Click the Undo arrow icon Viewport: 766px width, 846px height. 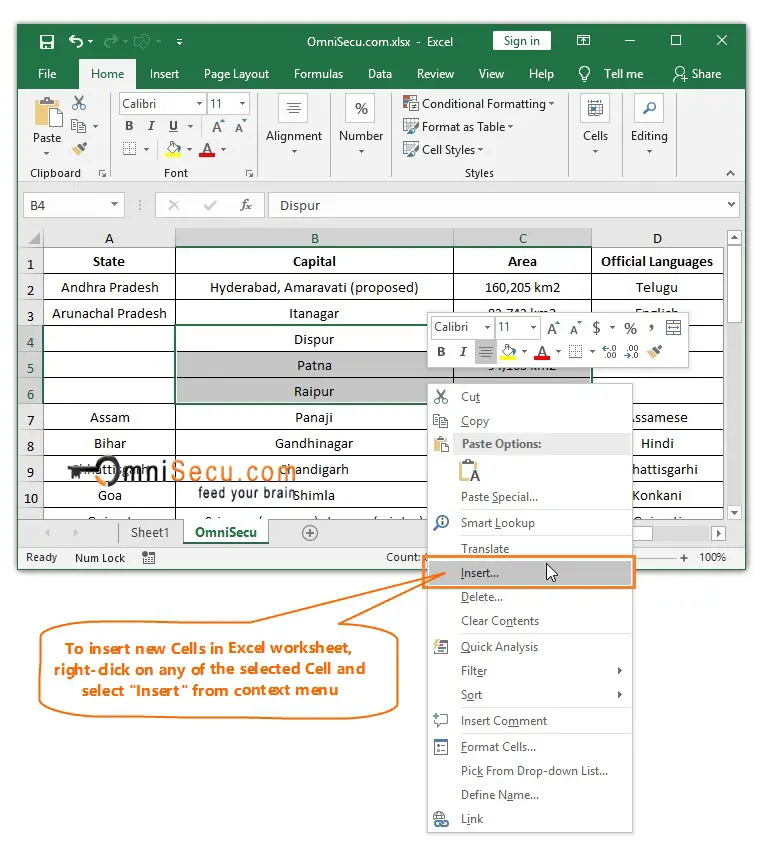tap(76, 41)
